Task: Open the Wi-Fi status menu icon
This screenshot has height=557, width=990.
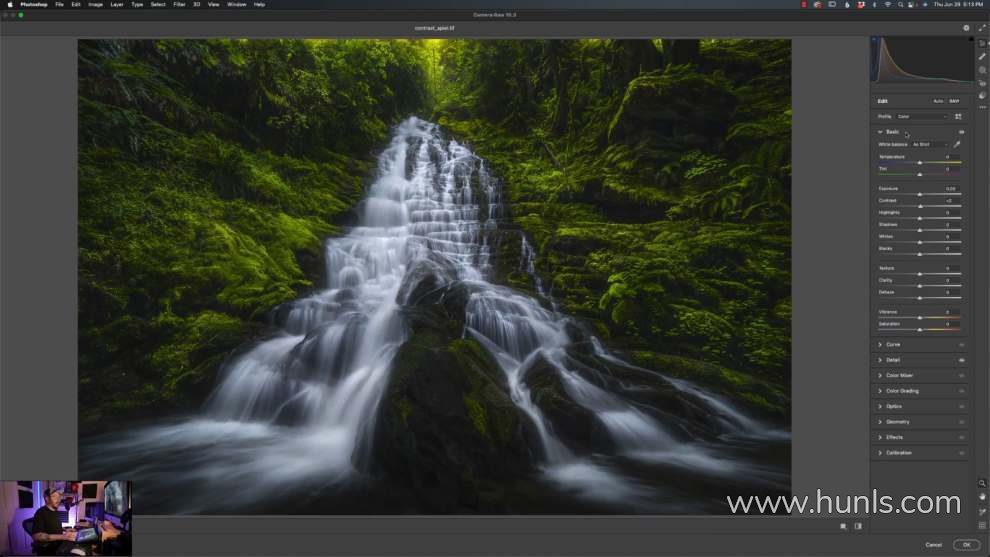Action: pyautogui.click(x=887, y=4)
